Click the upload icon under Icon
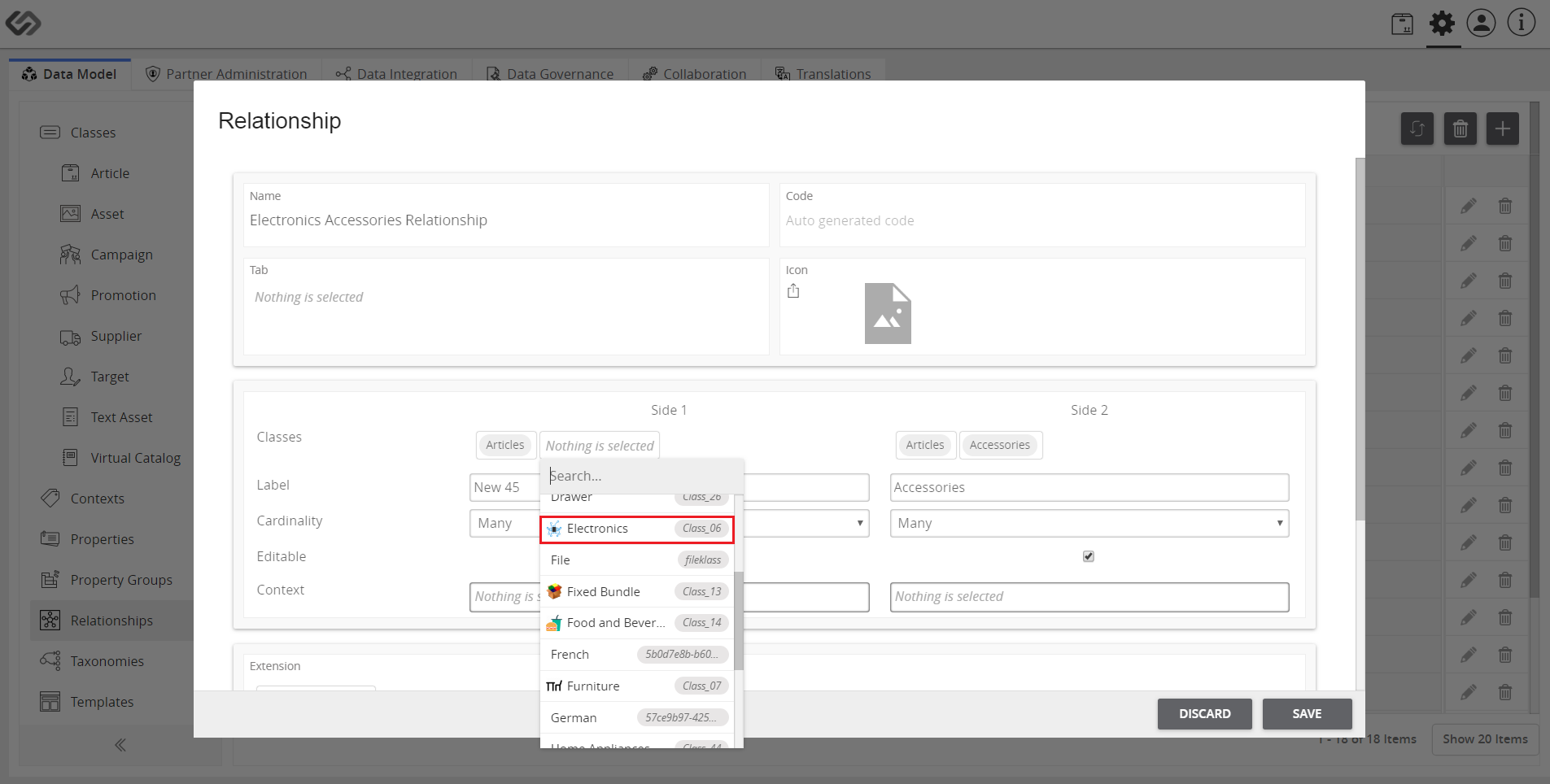Screen dimensions: 1550x784 [793, 291]
